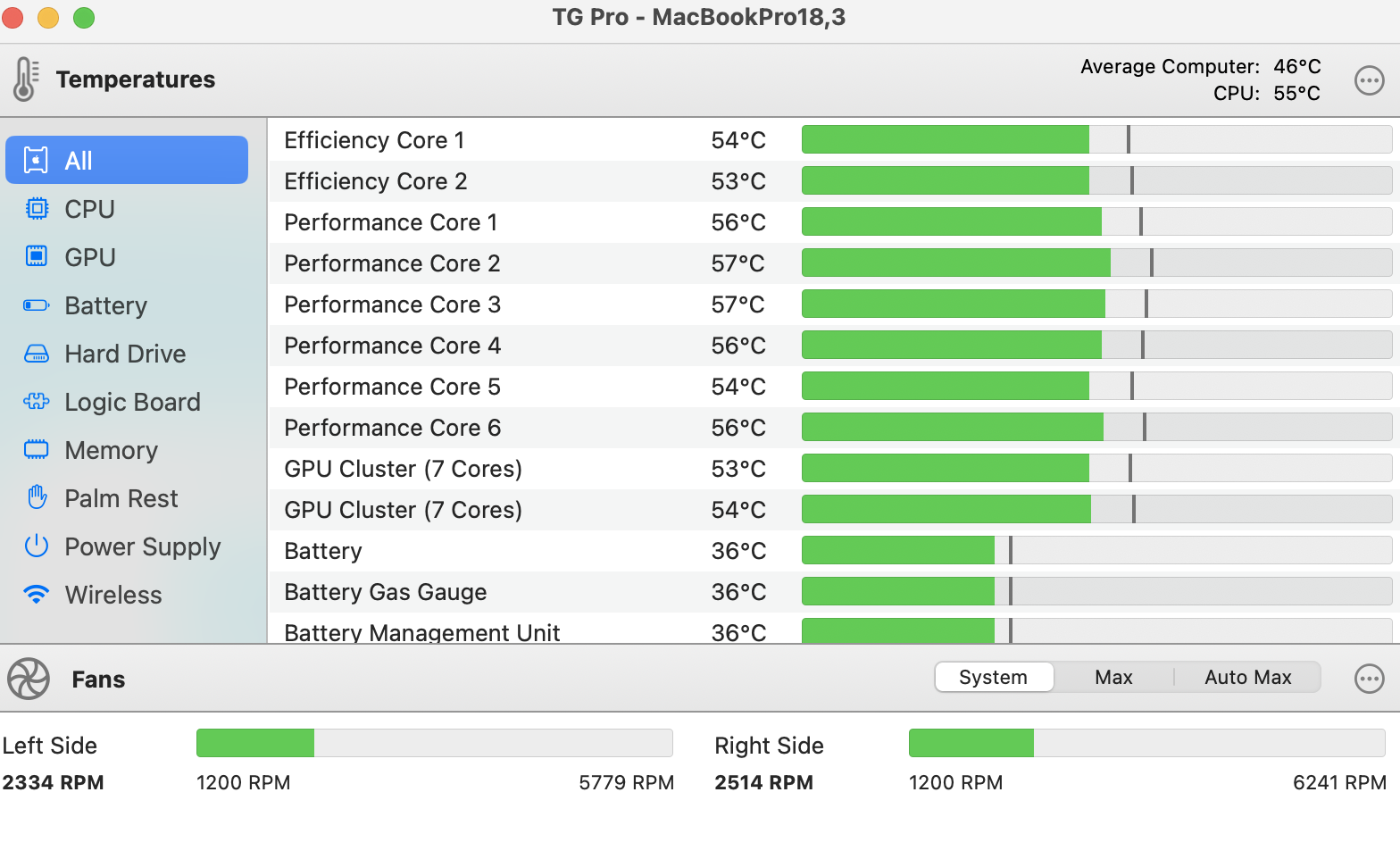Screen dimensions: 1400x859
Task: Click the GPU icon in sidebar
Action: coord(37,257)
